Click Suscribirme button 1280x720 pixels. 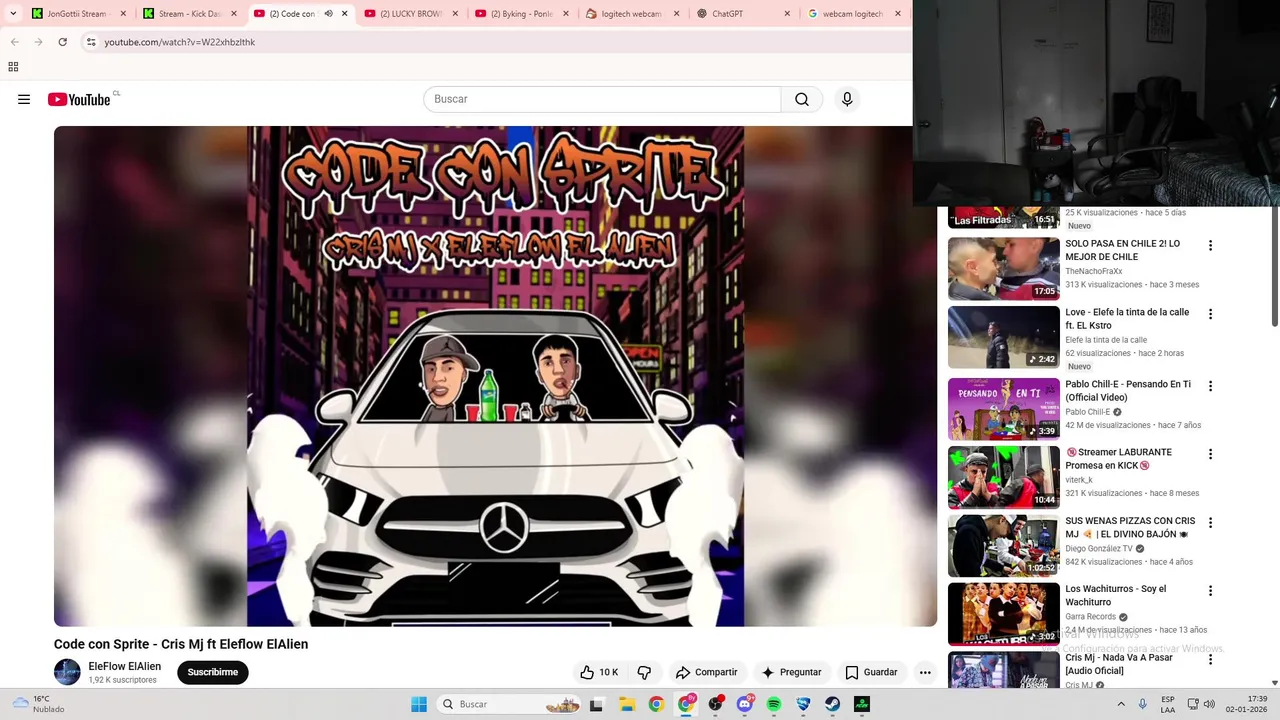(213, 672)
